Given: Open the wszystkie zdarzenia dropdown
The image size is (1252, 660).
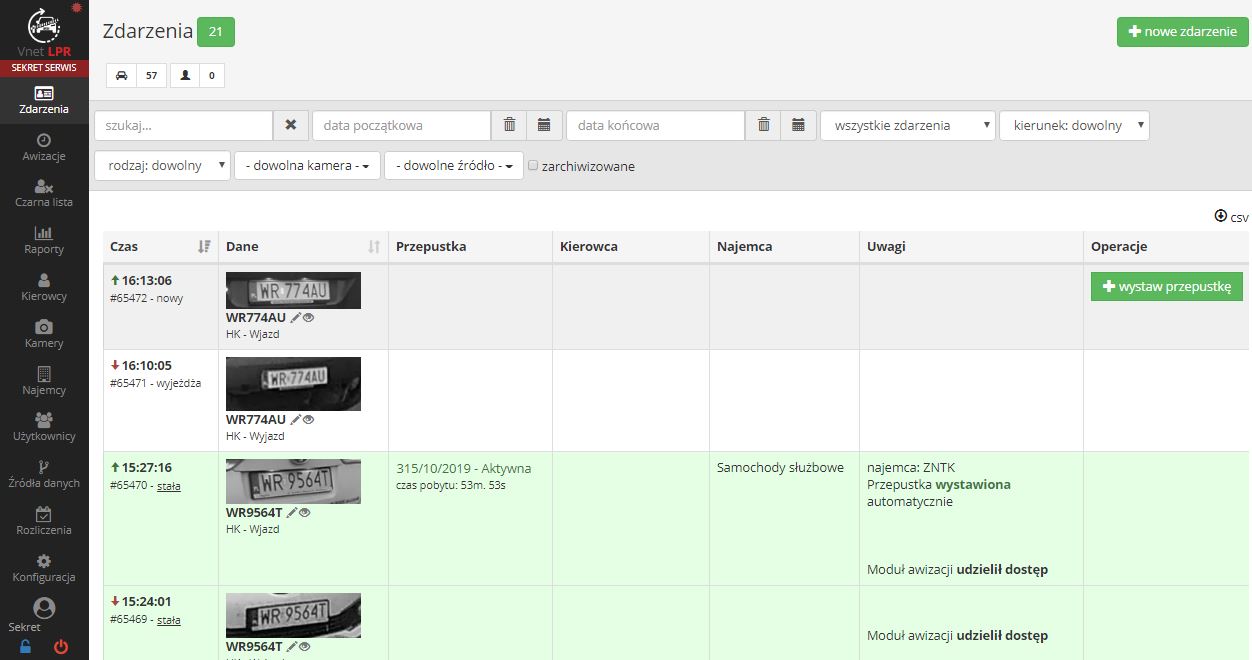Looking at the screenshot, I should click(x=908, y=125).
